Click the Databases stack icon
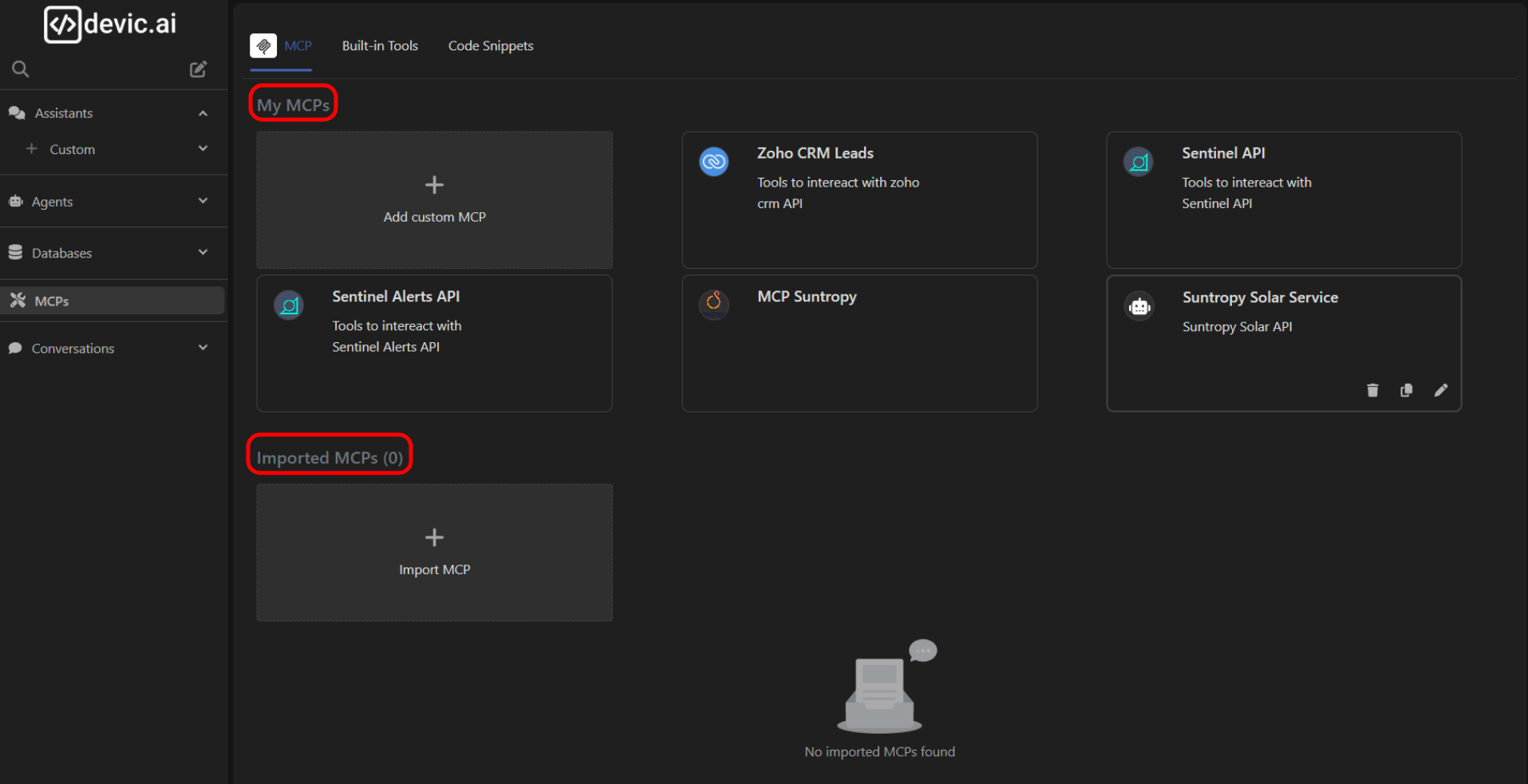 pyautogui.click(x=15, y=252)
